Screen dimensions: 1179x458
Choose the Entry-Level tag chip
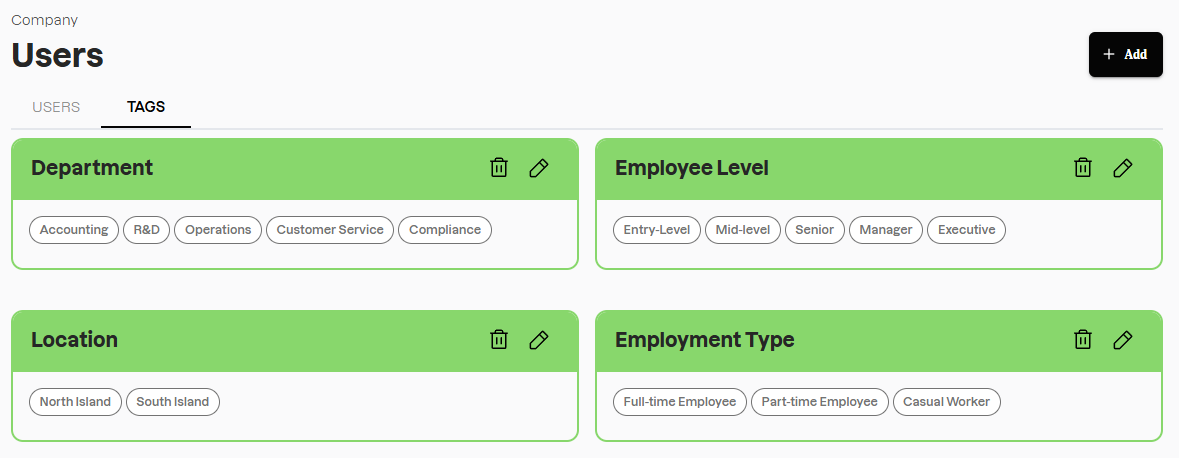tap(657, 230)
